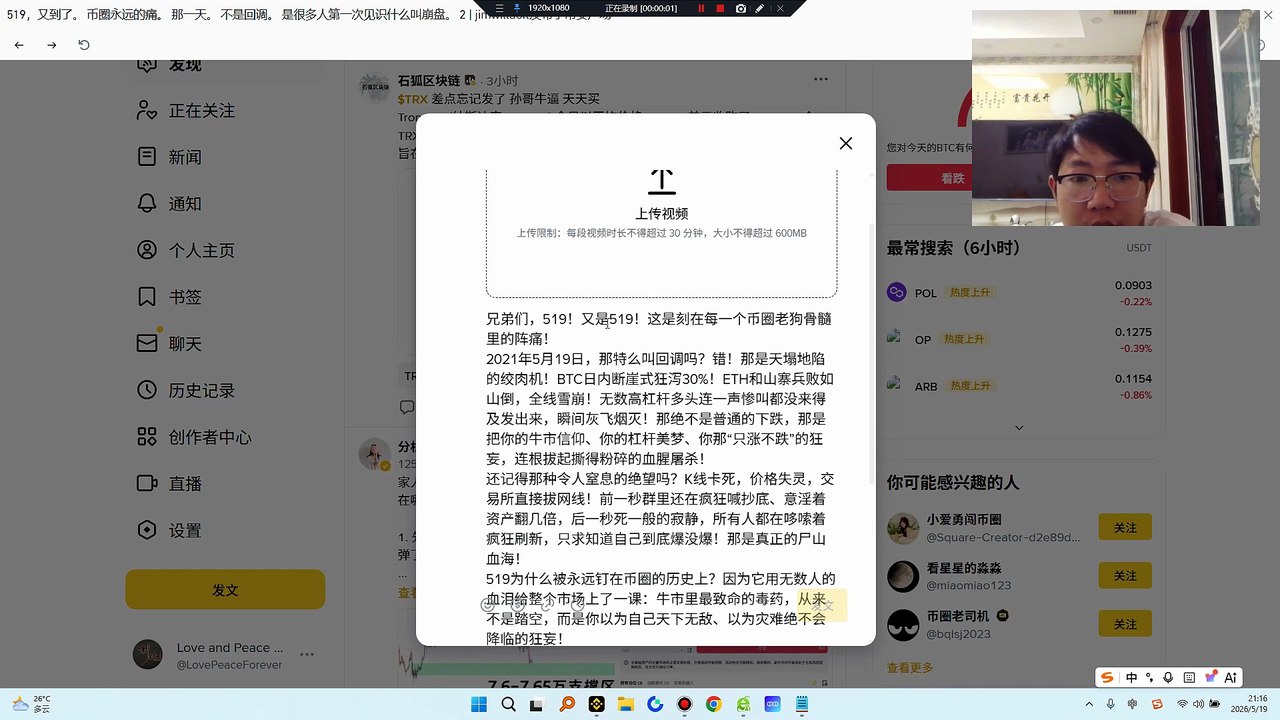The image size is (1280, 720).
Task: Click the bookmark icon beside 书签
Action: [147, 297]
